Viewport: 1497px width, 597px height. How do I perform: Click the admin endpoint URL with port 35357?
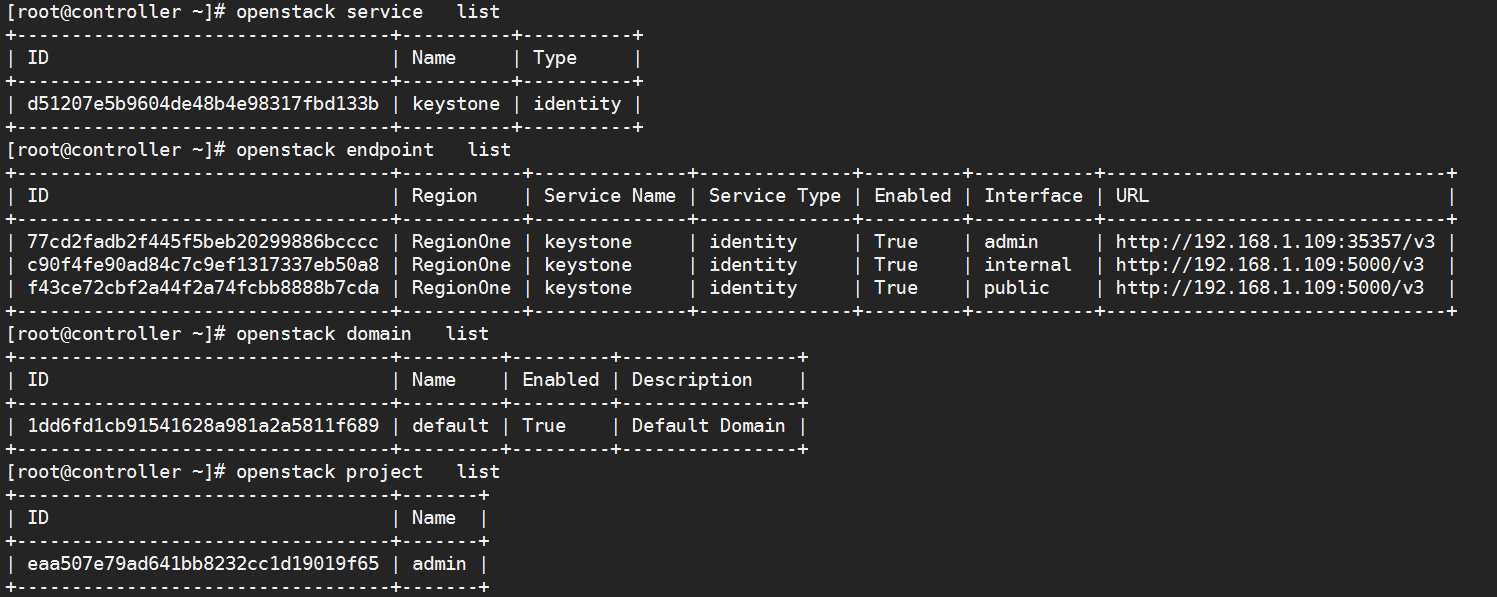click(x=1276, y=242)
